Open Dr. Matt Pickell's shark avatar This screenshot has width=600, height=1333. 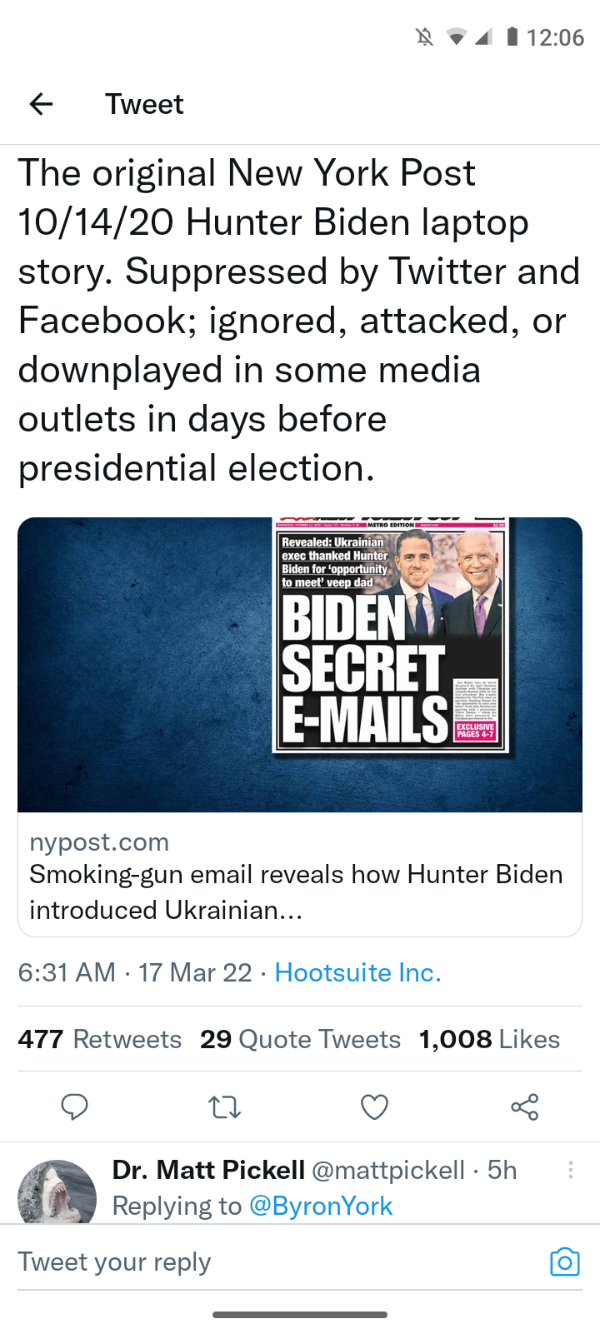click(58, 1194)
